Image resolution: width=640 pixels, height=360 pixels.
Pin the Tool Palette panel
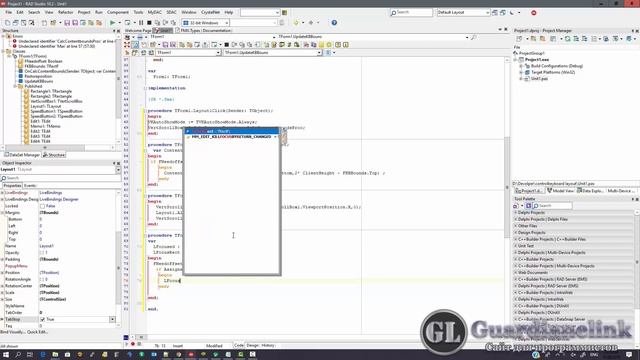click(633, 199)
